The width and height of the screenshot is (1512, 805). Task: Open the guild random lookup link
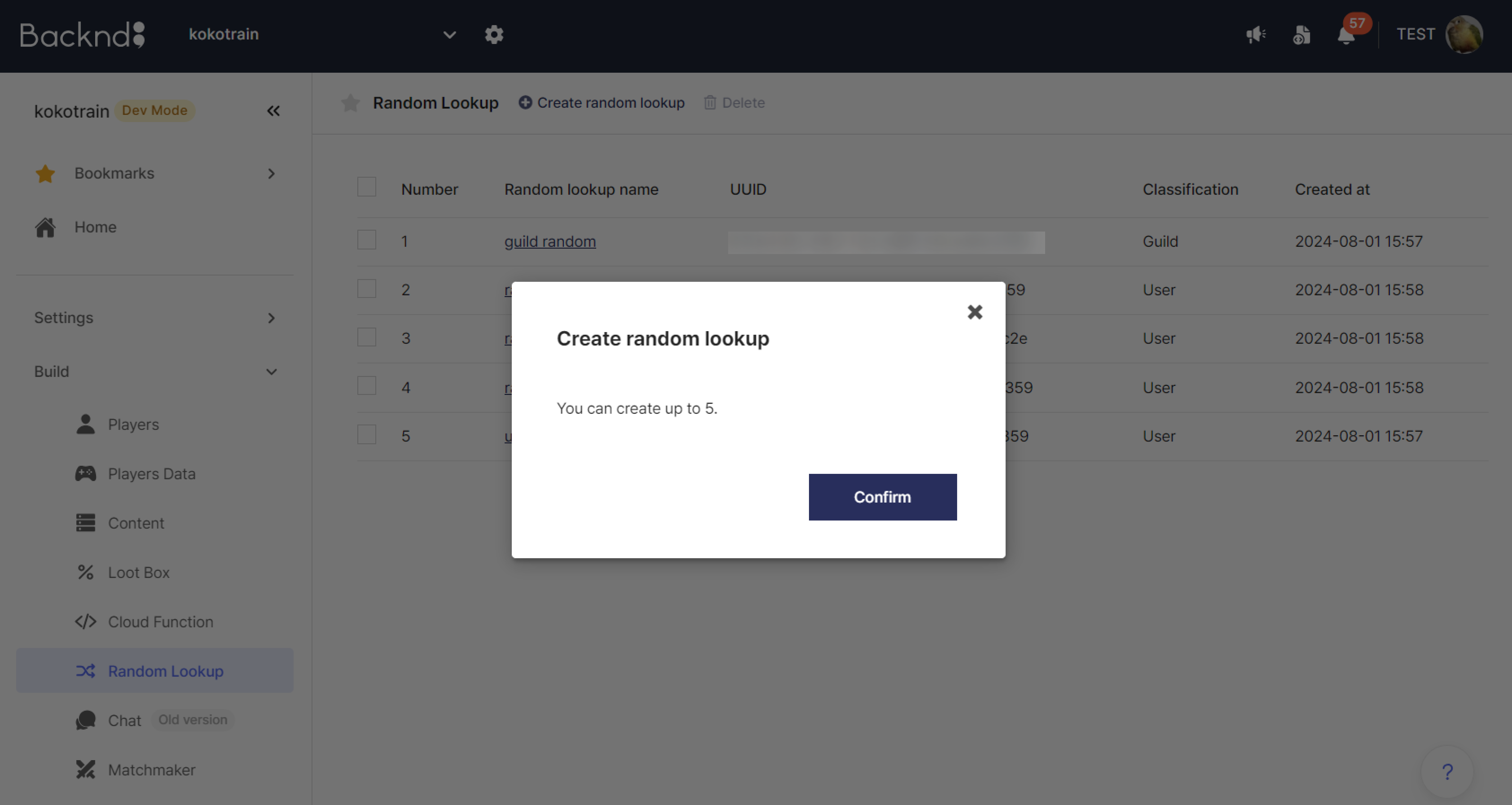coord(549,241)
